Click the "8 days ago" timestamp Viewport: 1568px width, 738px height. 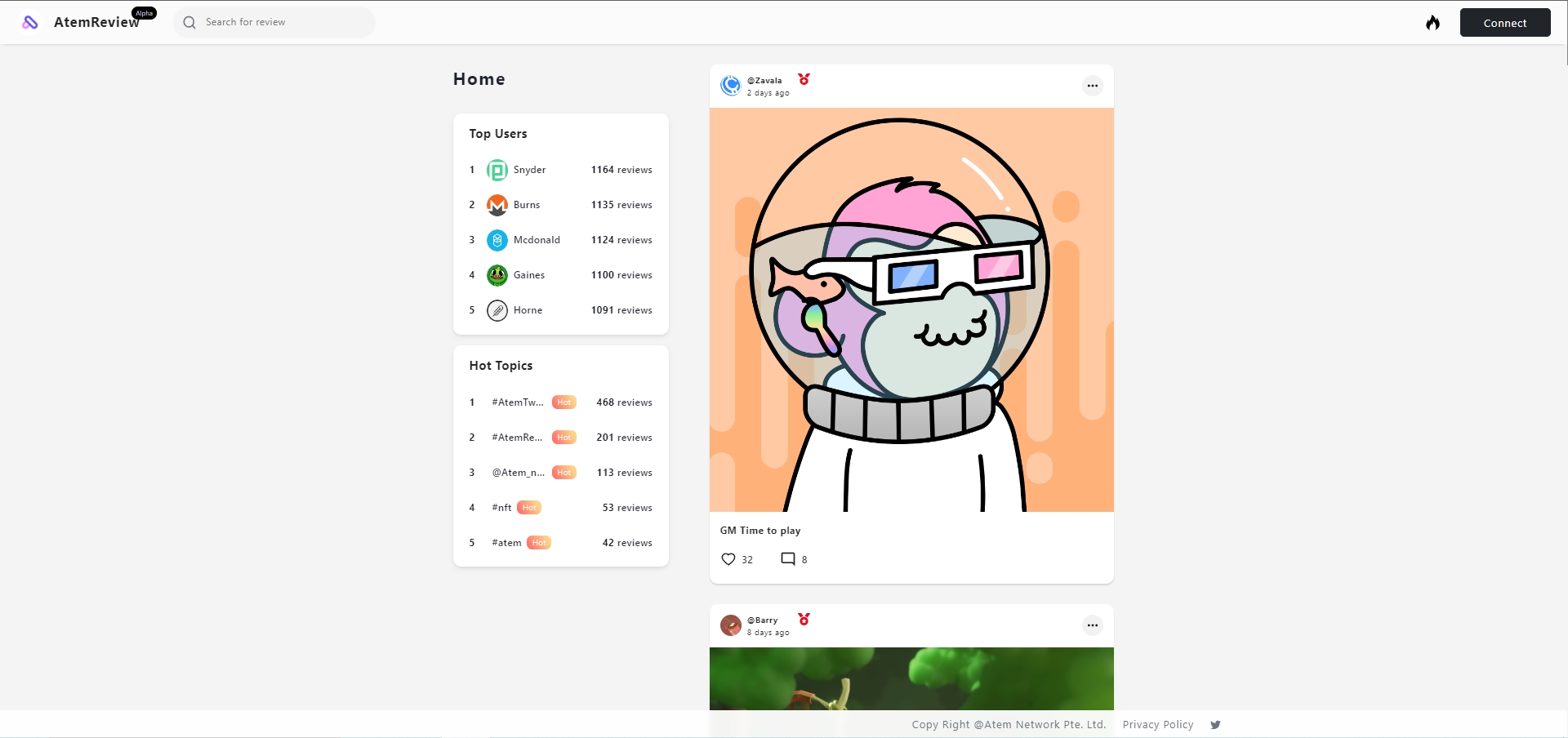pos(768,633)
